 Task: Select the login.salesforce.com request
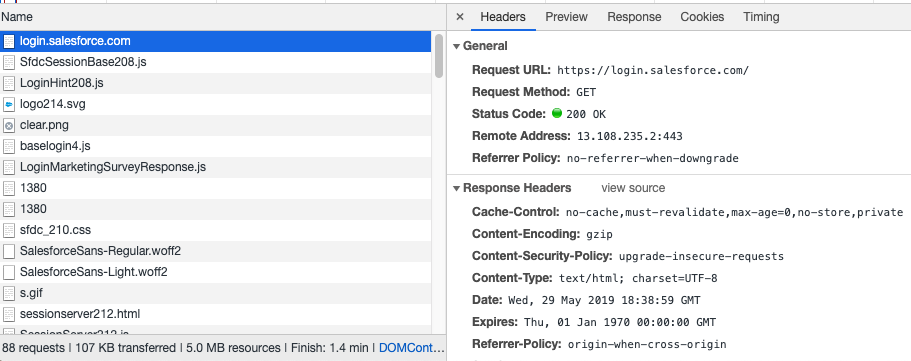216,41
